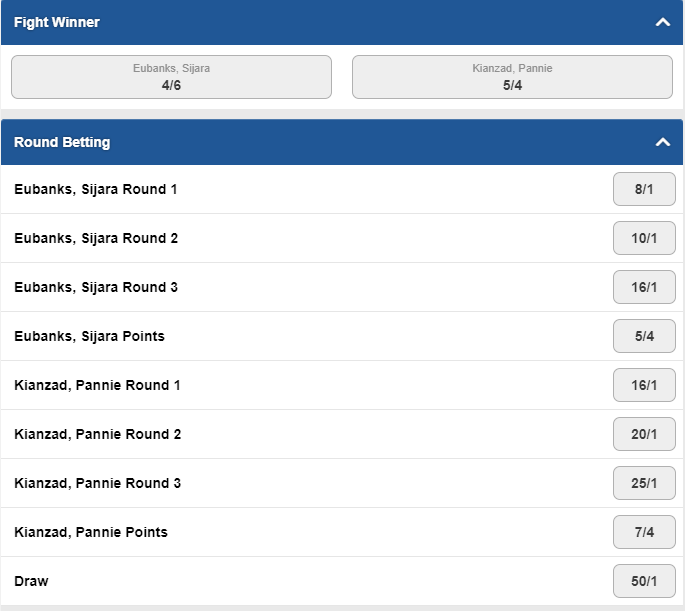Select 20/1 odds for Kianzad Round 2
The image size is (685, 611).
pos(644,434)
